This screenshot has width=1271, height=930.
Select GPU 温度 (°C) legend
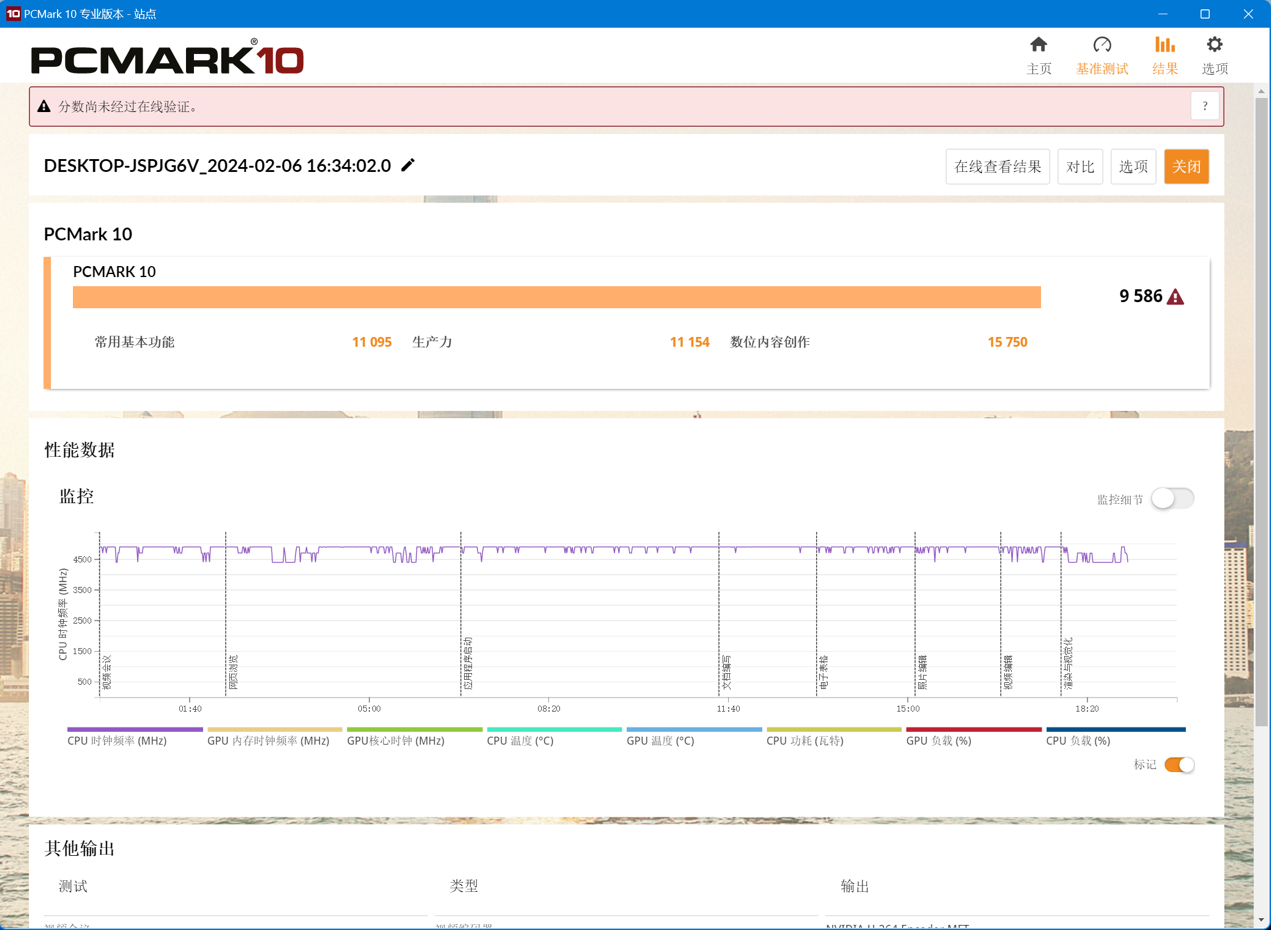(694, 737)
